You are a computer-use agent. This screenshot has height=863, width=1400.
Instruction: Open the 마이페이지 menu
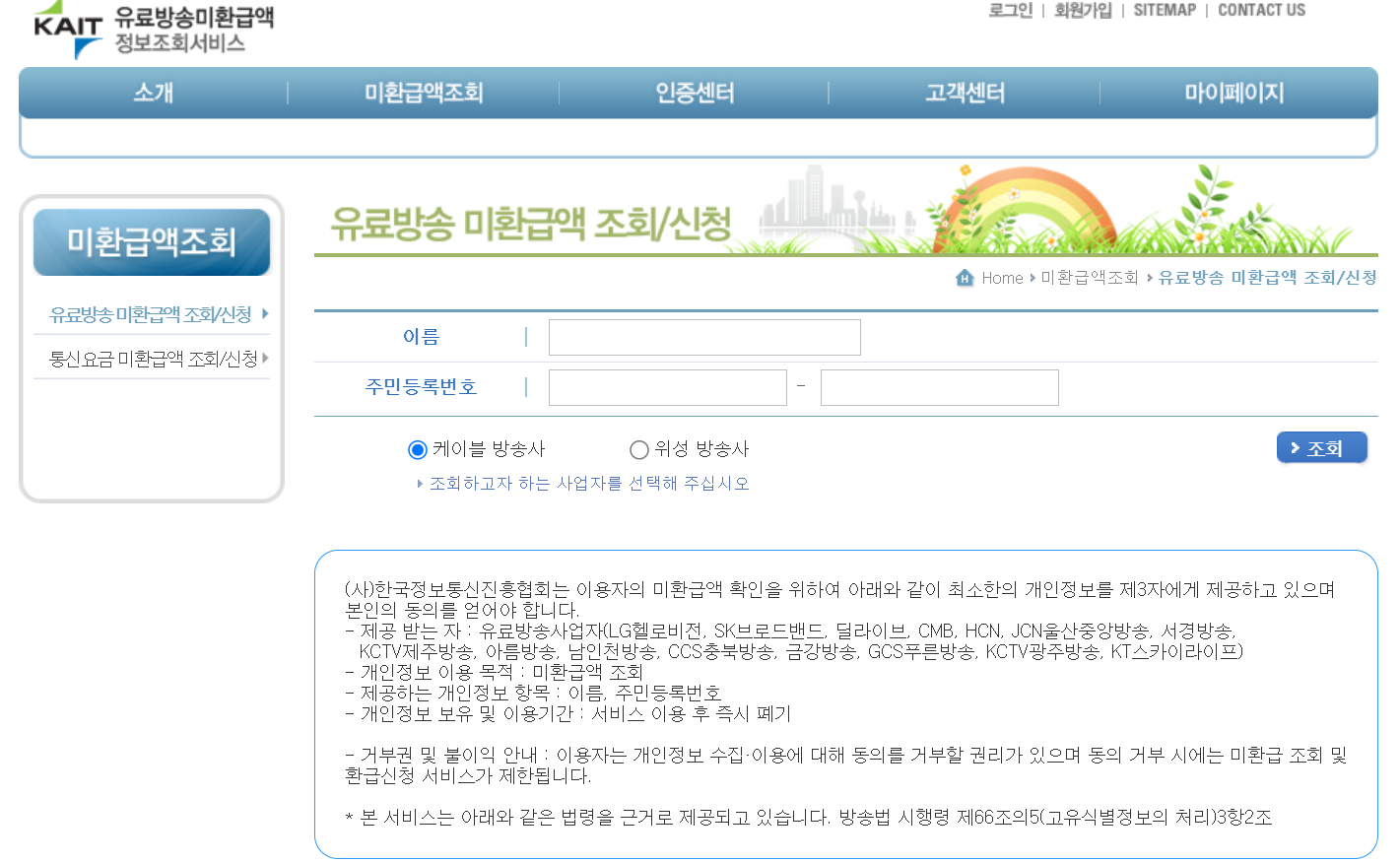pos(1234,93)
